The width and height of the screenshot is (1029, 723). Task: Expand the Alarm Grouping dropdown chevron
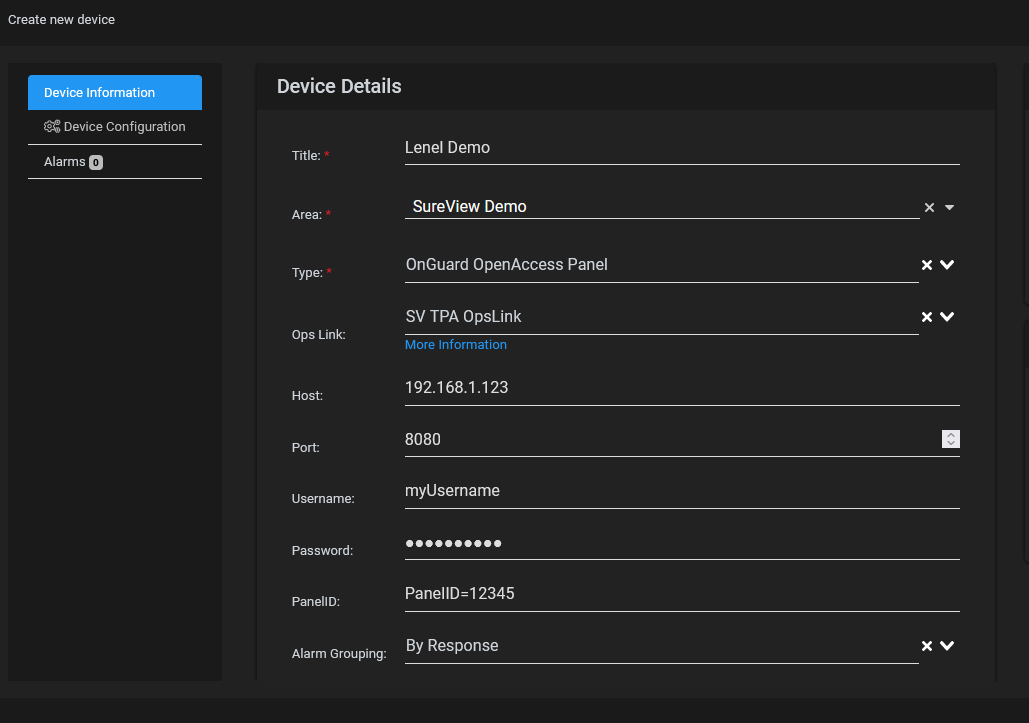tap(947, 646)
